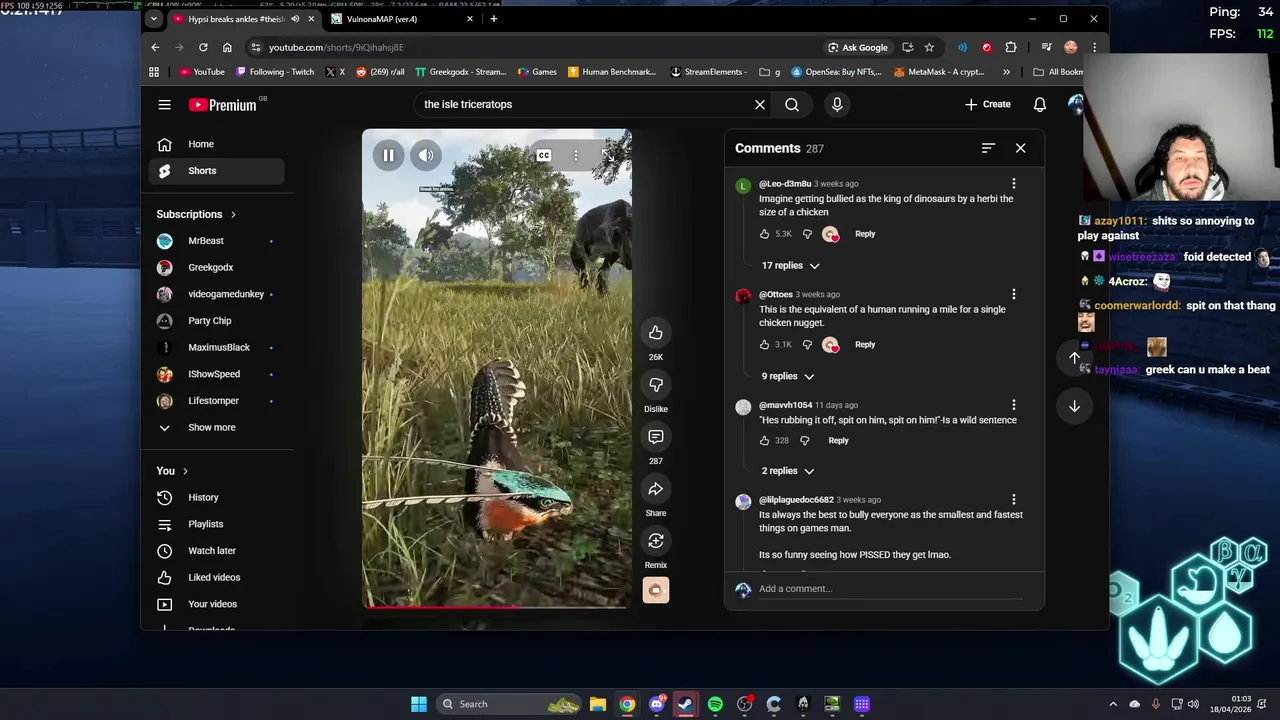Open the sound thumbnail below Remix

pos(656,590)
